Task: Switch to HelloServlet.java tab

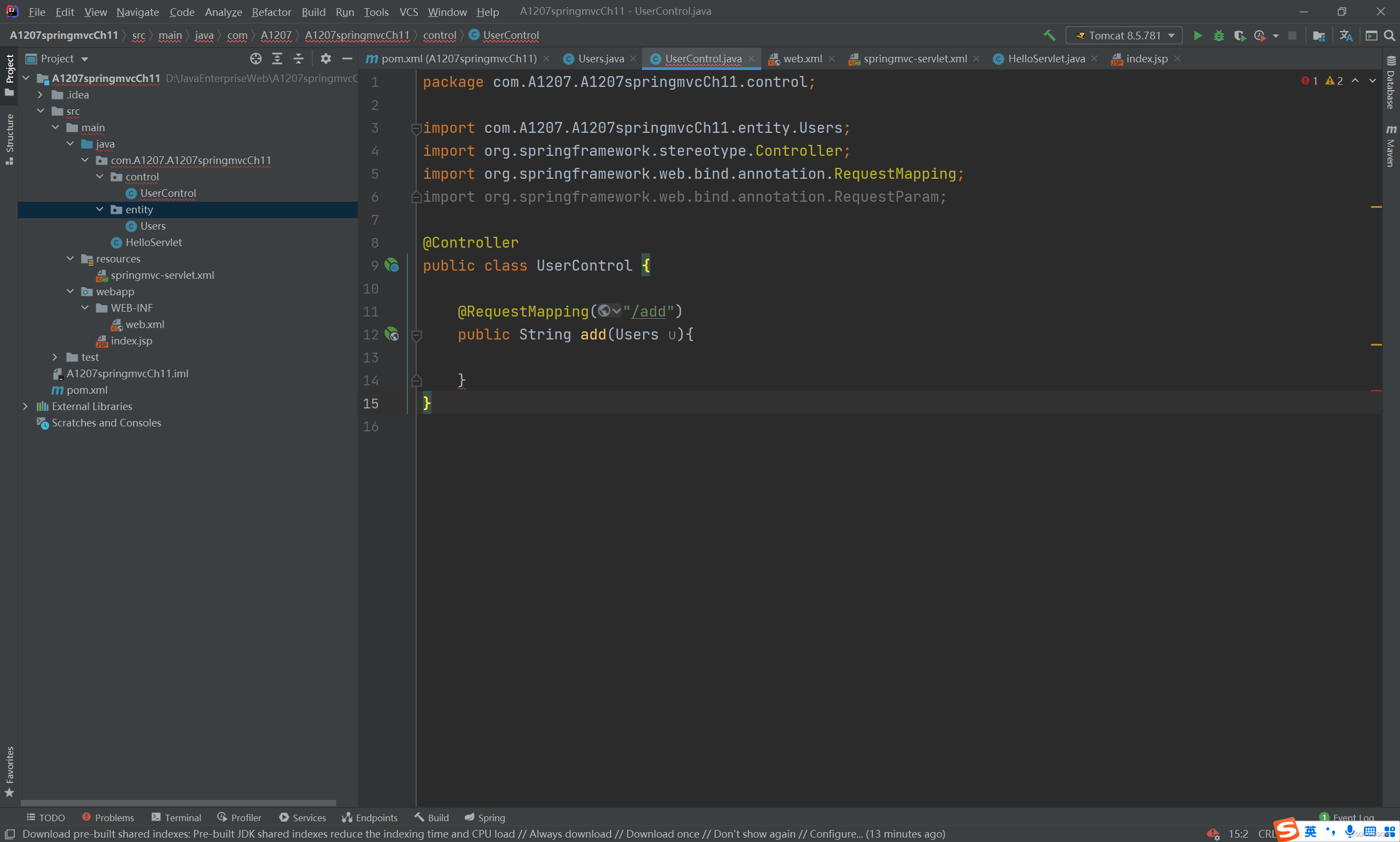Action: pos(1046,59)
